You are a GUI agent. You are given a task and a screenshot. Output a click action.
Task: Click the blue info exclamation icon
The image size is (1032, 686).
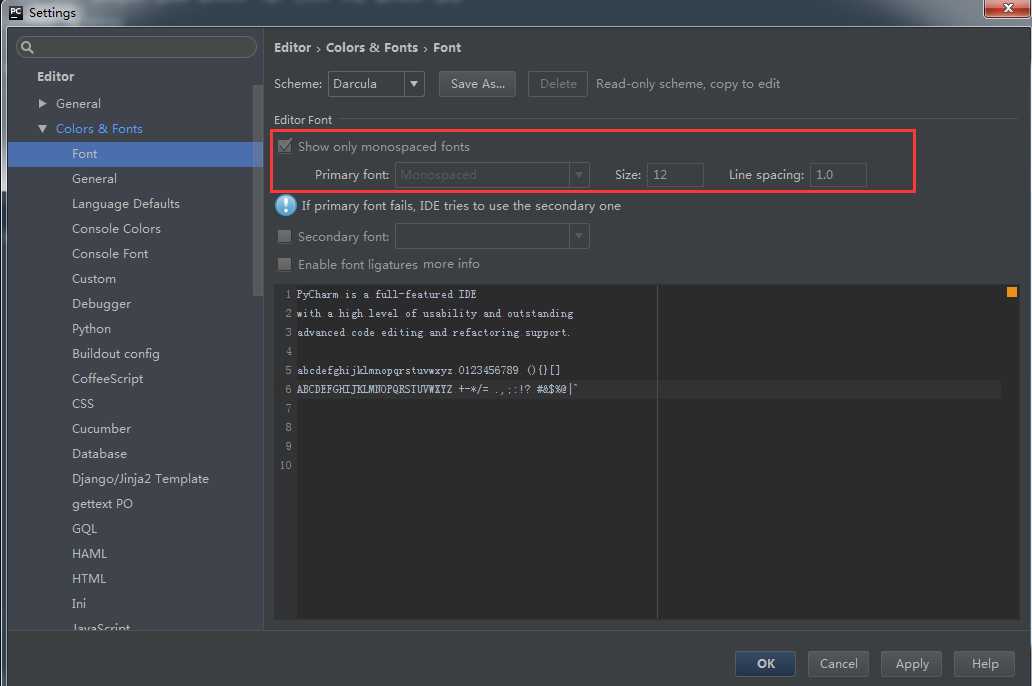click(286, 205)
